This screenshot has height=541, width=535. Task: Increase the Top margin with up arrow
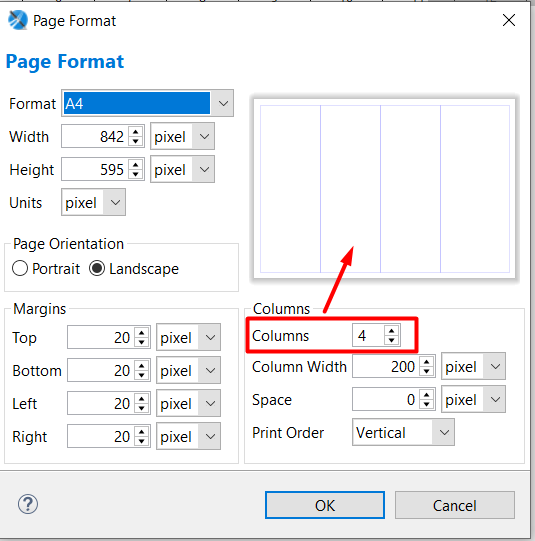(x=141, y=332)
